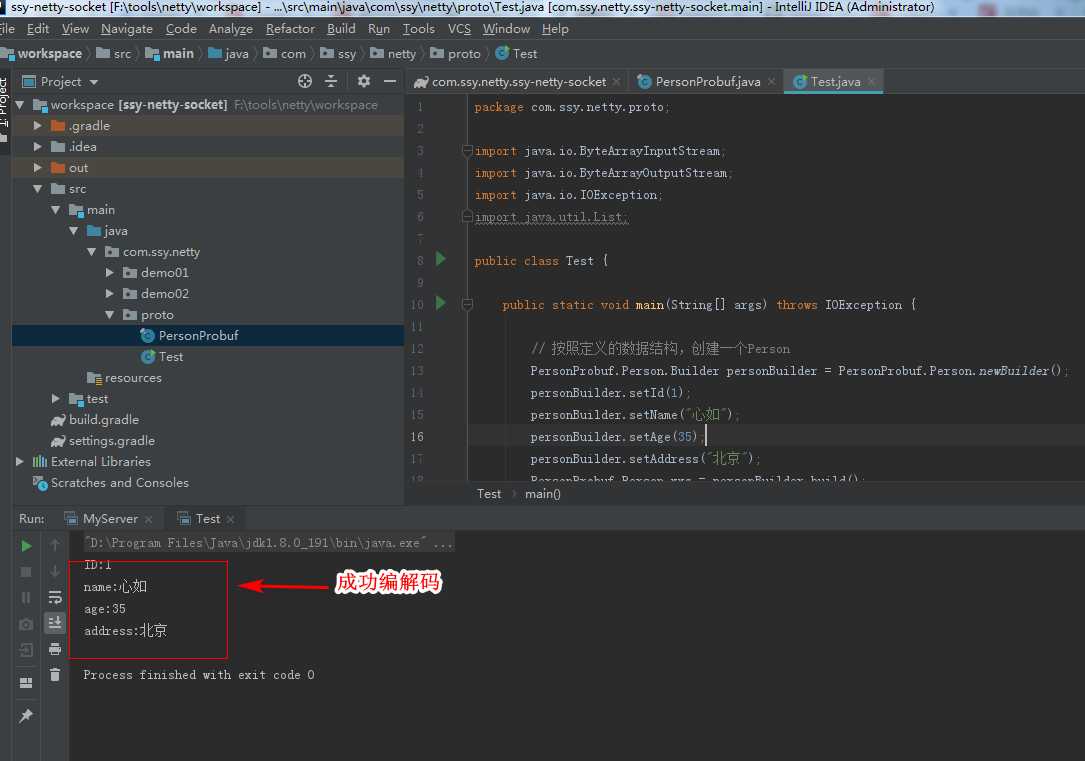Collapse the src folder
This screenshot has height=761, width=1085.
37,189
